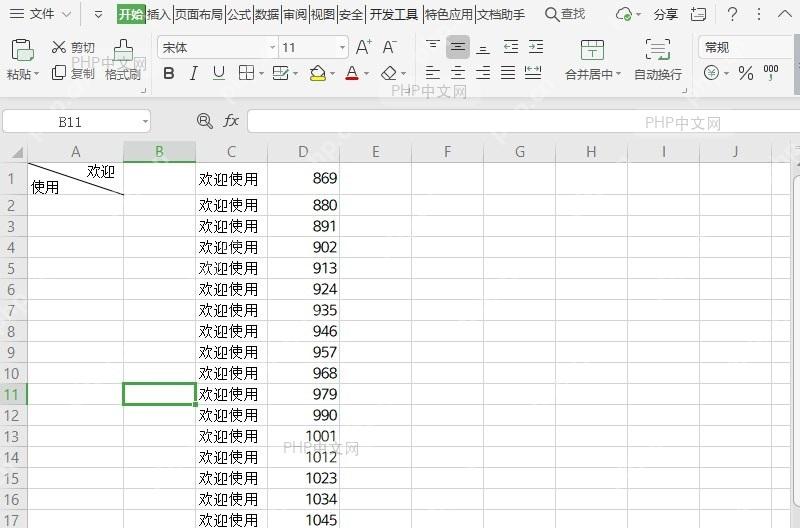Image resolution: width=800 pixels, height=528 pixels.
Task: Click the fill color bucket icon
Action: click(x=318, y=73)
